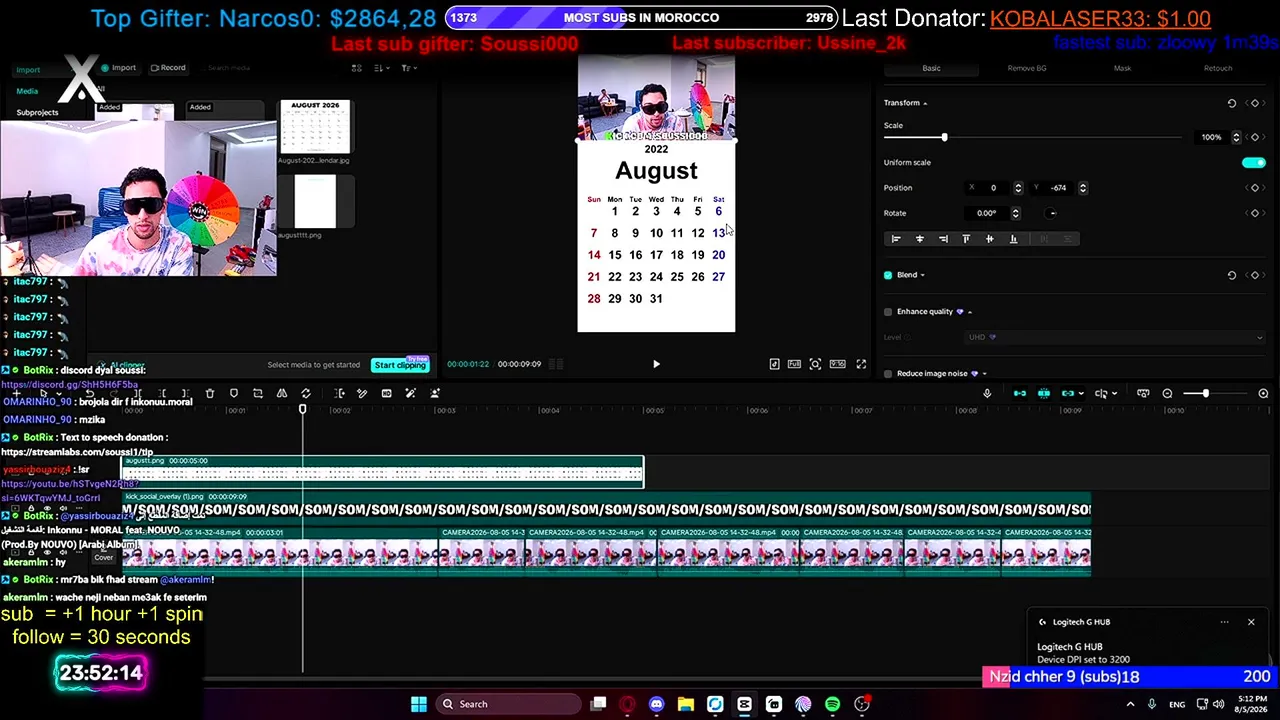Play the preview video
1280x720 pixels.
(x=656, y=364)
